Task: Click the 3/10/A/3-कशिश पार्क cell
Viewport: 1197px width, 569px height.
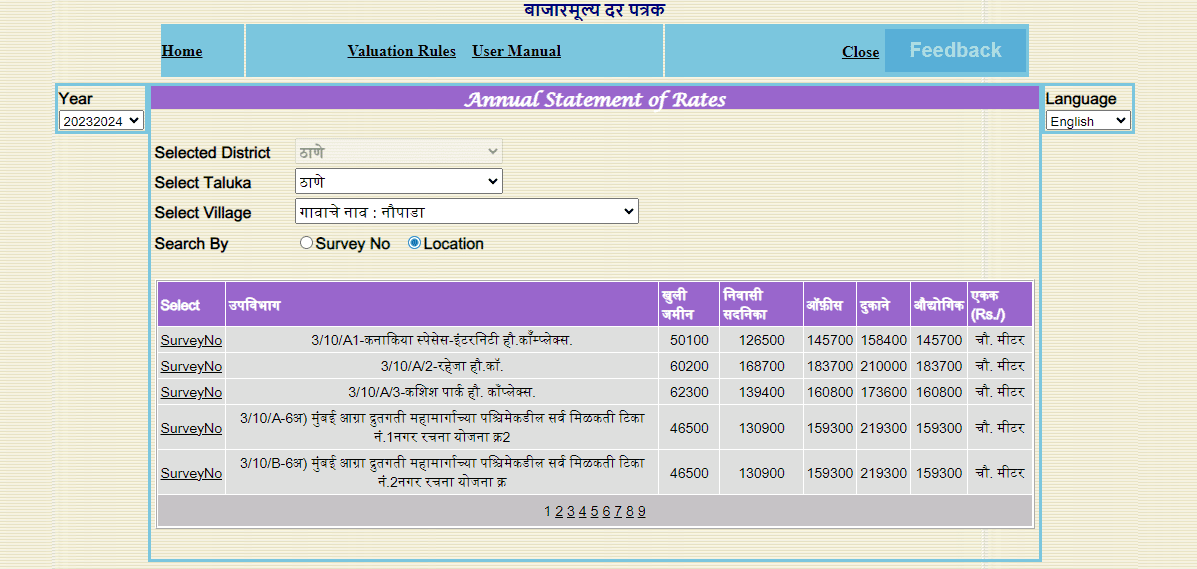Action: (441, 392)
